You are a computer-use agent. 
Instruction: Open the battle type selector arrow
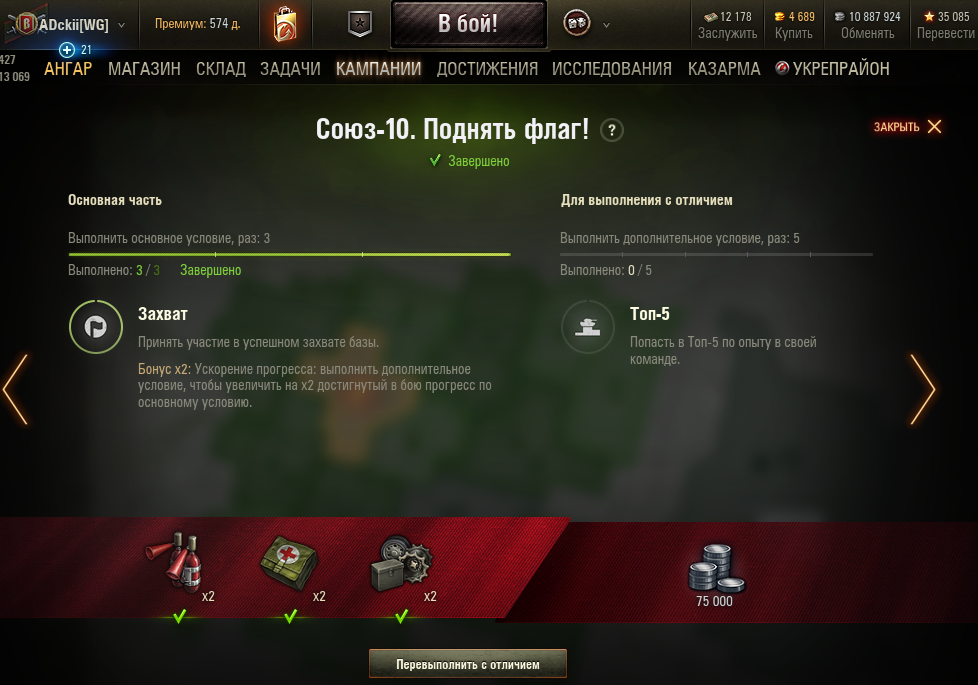coord(606,26)
